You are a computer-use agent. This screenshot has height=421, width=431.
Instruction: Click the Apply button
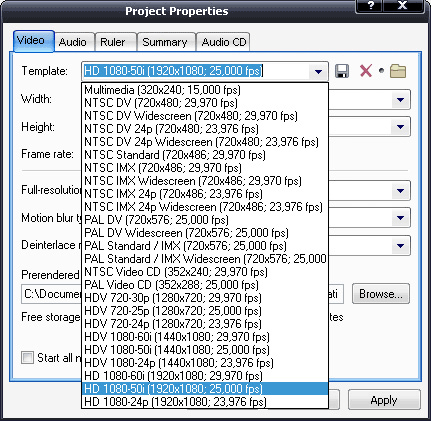[x=384, y=400]
